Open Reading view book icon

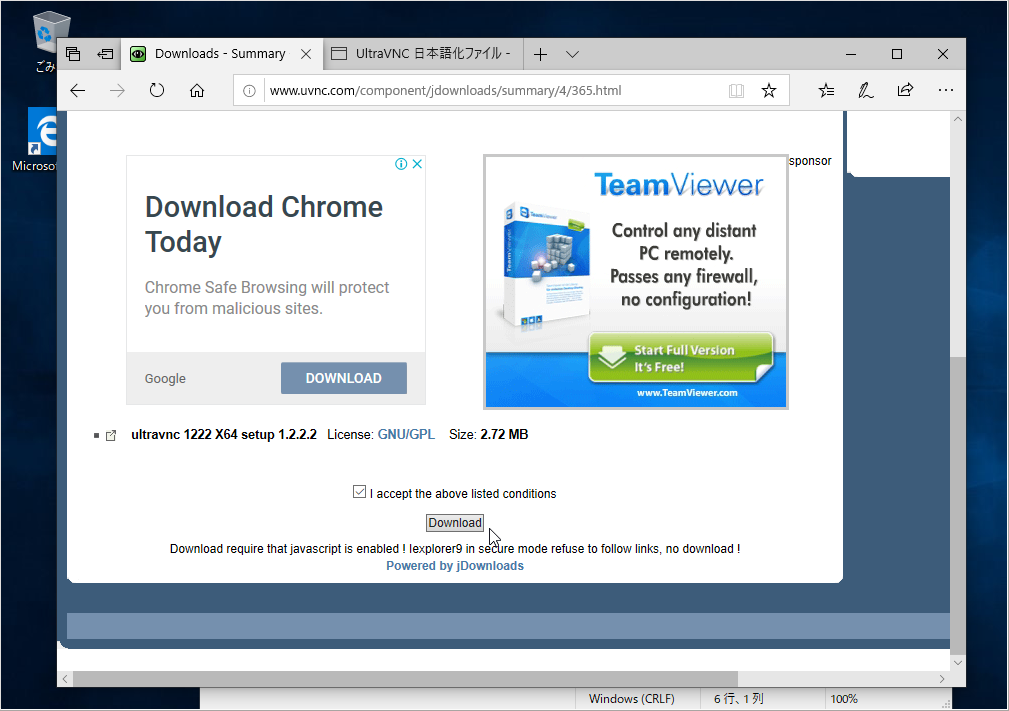coord(737,91)
